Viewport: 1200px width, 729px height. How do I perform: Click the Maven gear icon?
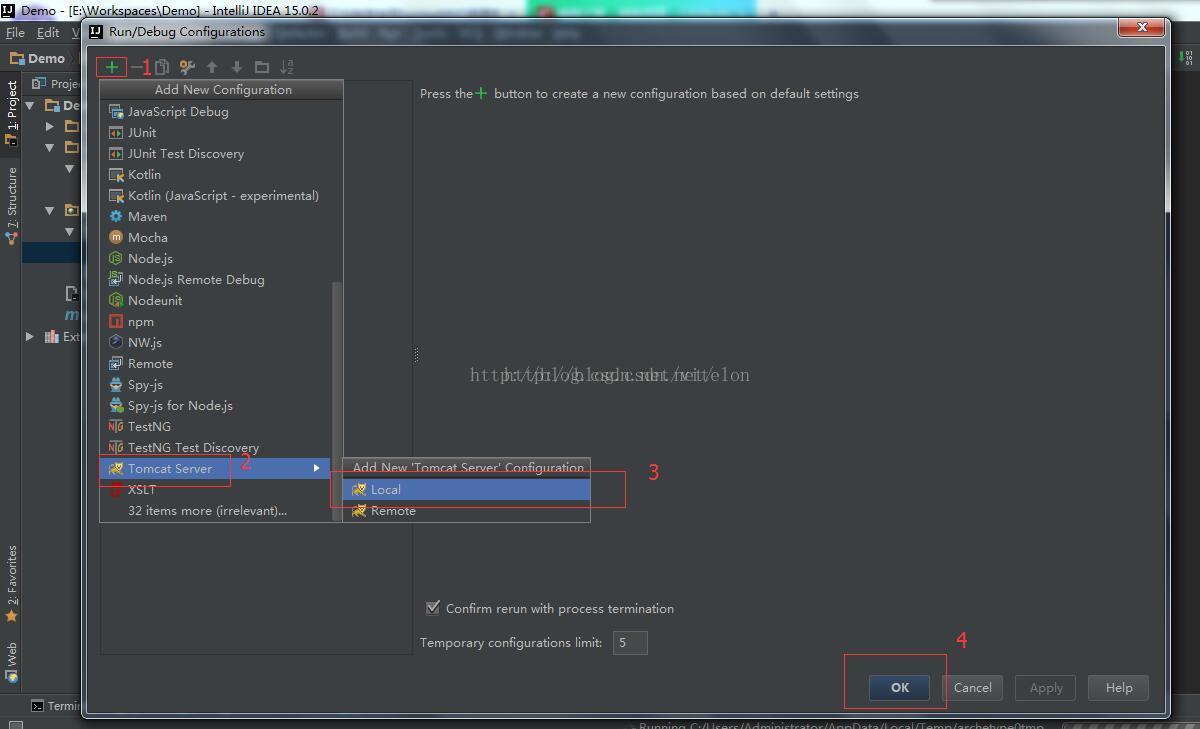click(x=116, y=216)
